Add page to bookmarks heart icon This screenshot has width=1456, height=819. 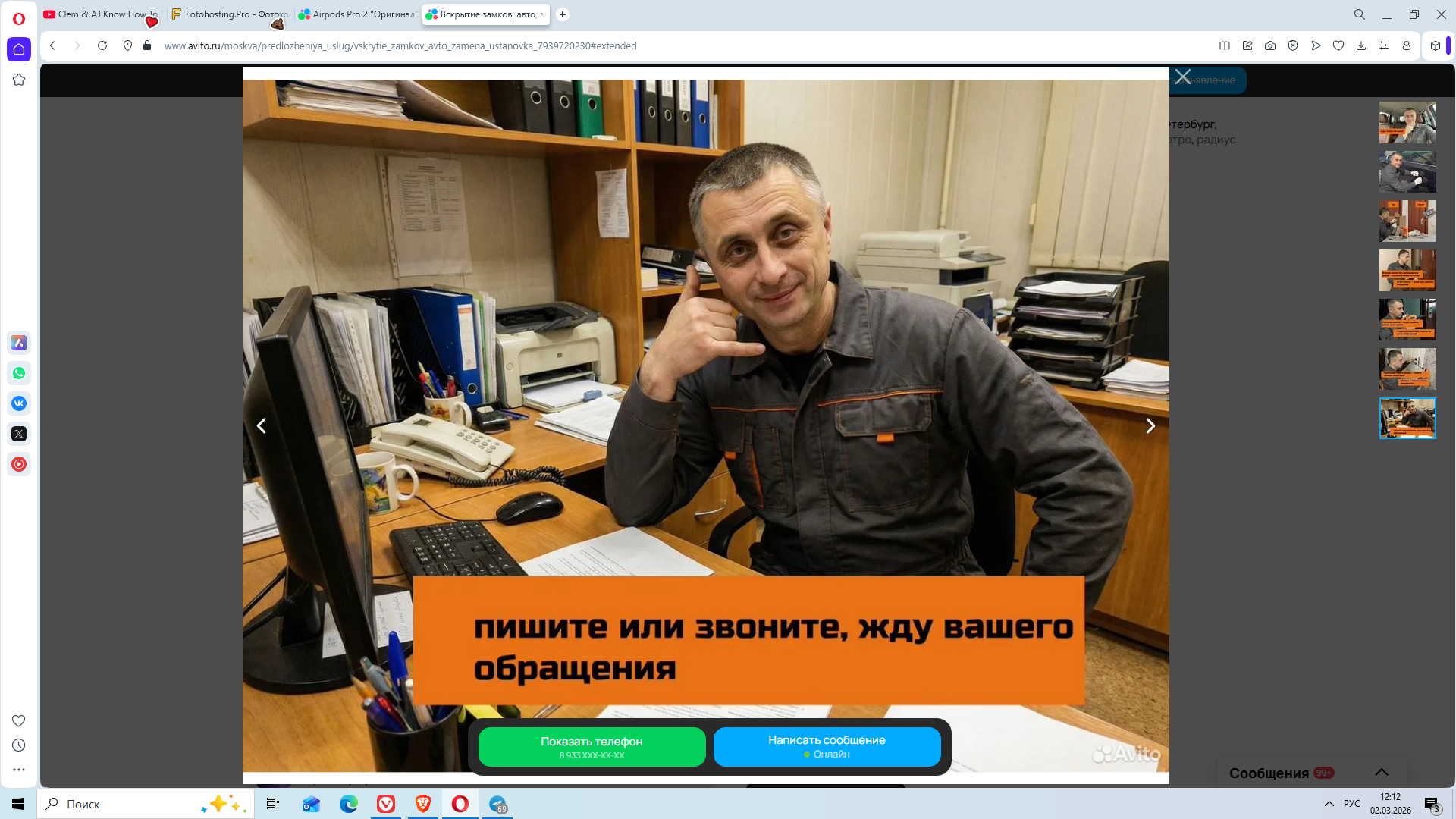1338,45
